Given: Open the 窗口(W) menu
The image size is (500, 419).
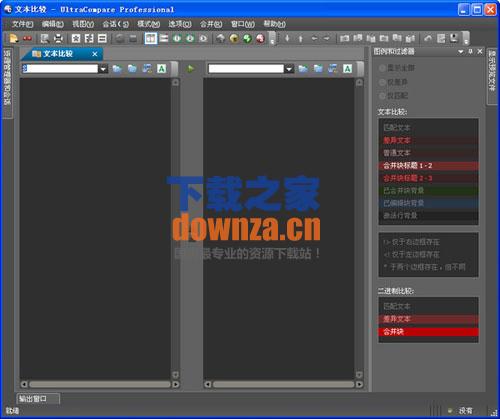Looking at the screenshot, I should click(243, 24).
